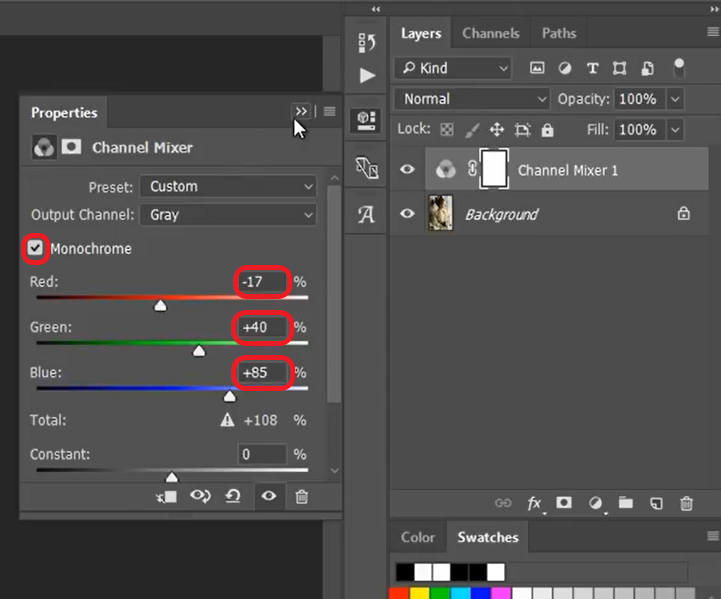This screenshot has height=599, width=721.
Task: Switch to the Layers tab
Action: (421, 33)
